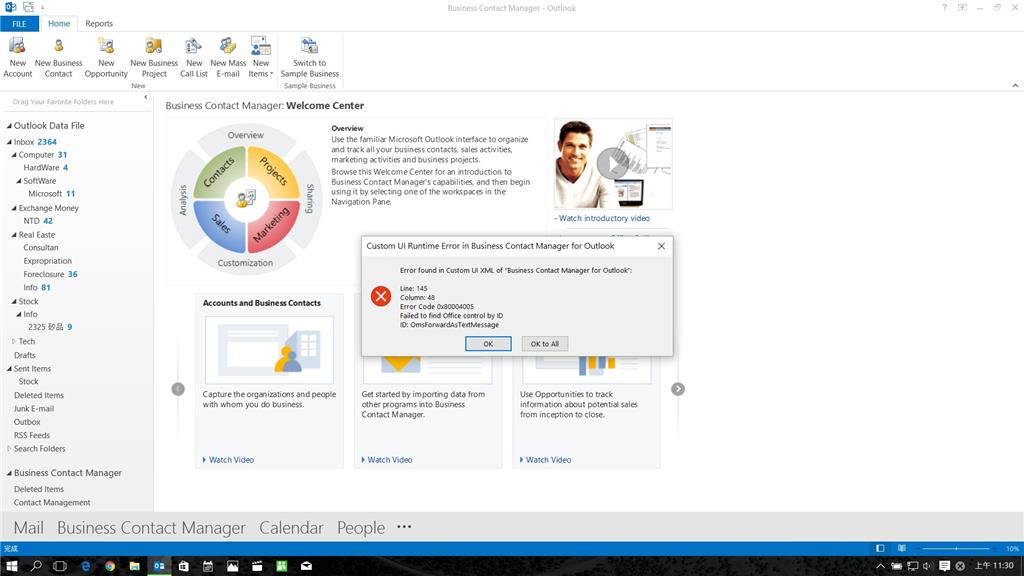The image size is (1024, 576).
Task: Launch Microsoft Edge from the taskbar
Action: click(x=86, y=566)
